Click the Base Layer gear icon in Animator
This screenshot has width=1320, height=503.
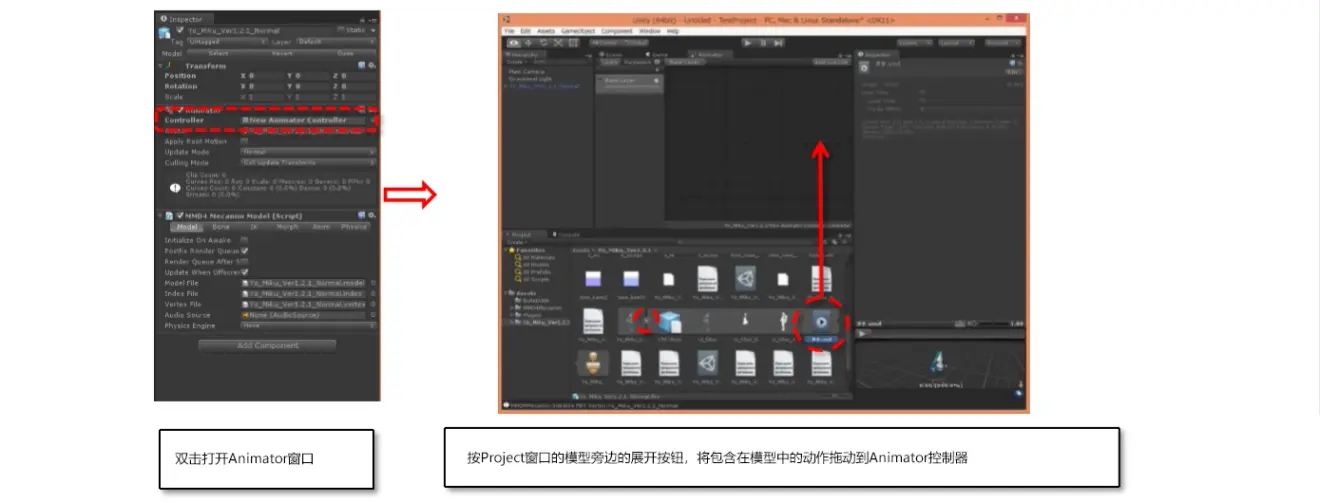click(656, 80)
